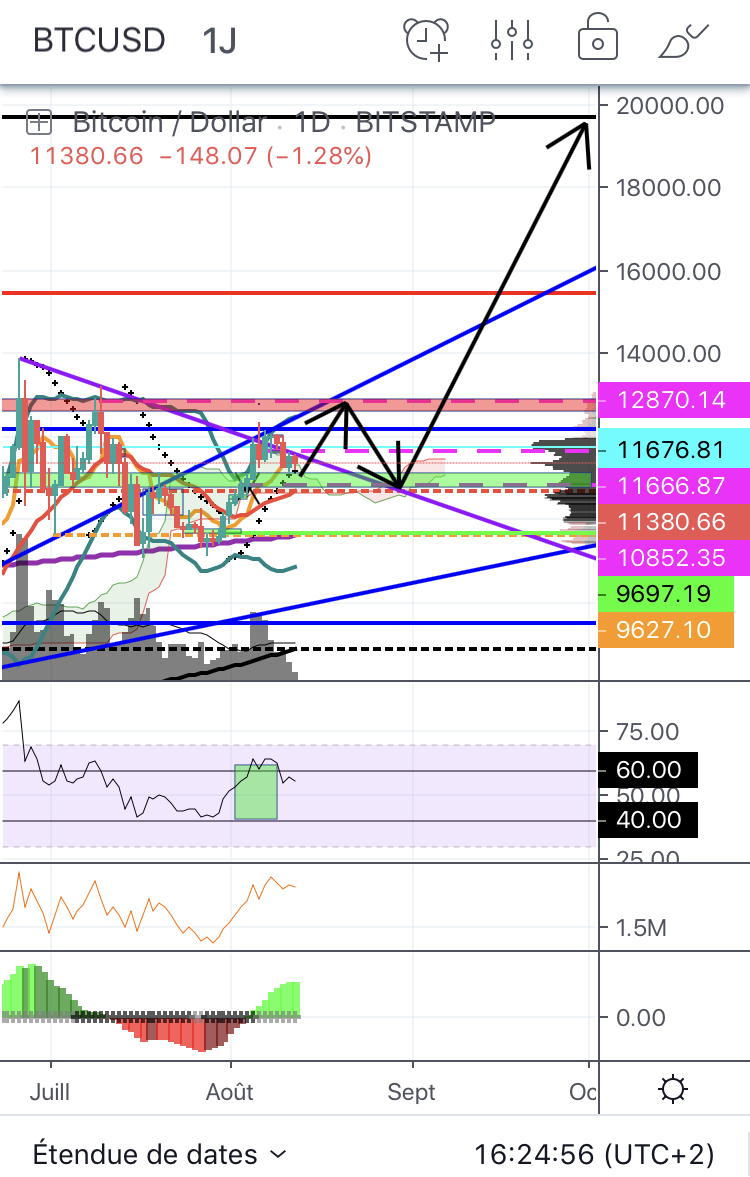Change the 1J timeframe interval
Viewport: 750px width, 1177px height.
click(x=219, y=41)
